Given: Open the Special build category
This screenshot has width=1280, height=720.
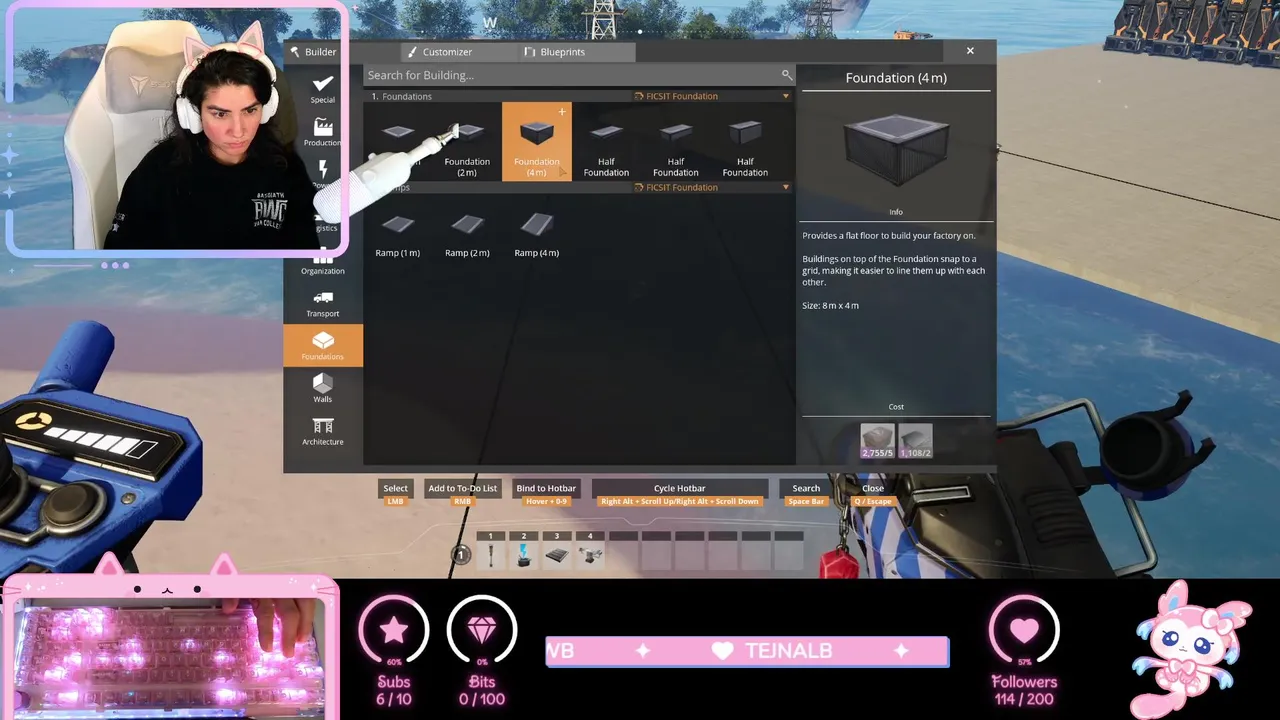Looking at the screenshot, I should point(322,88).
